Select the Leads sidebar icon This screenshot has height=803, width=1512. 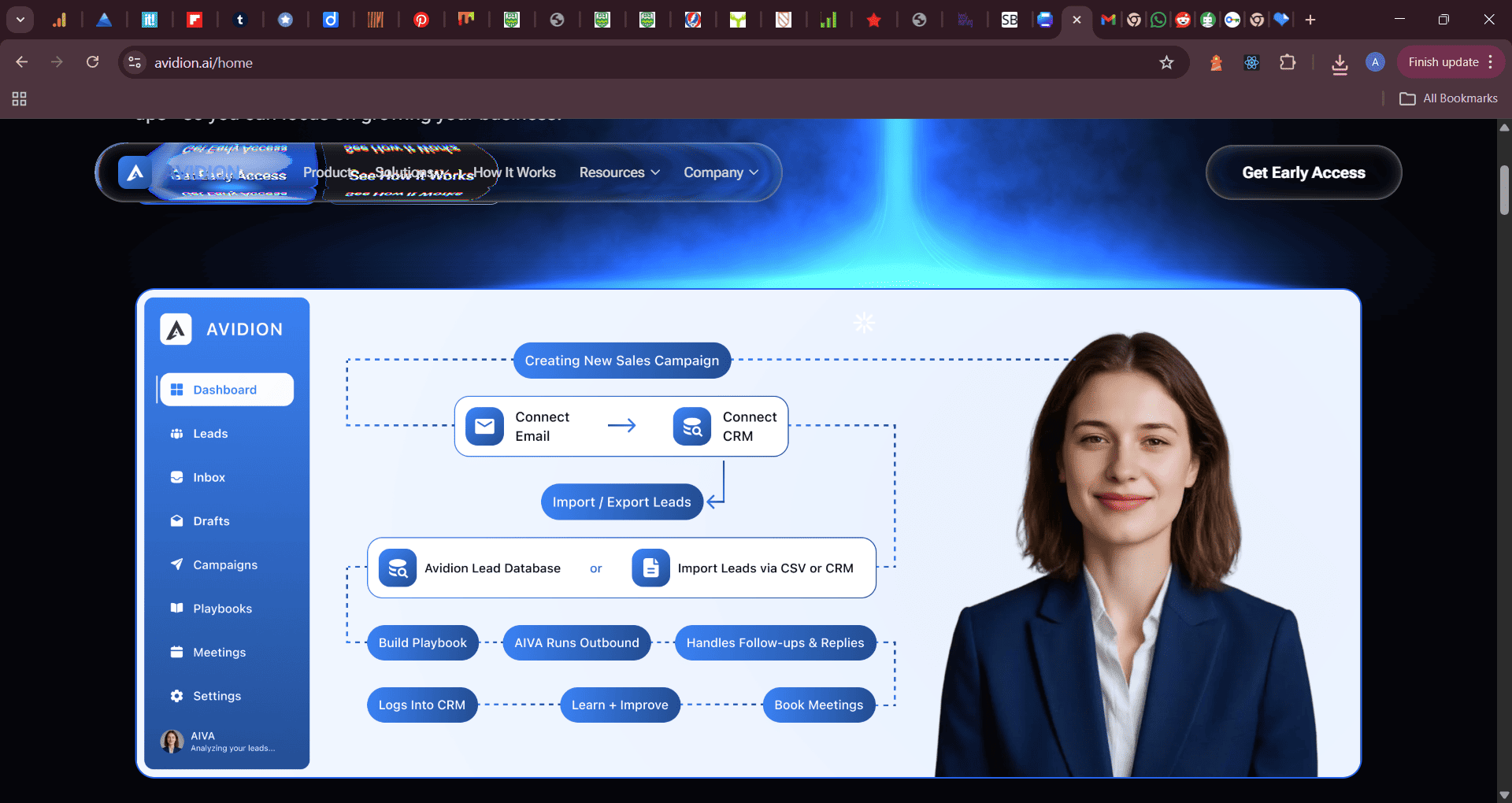pos(176,434)
